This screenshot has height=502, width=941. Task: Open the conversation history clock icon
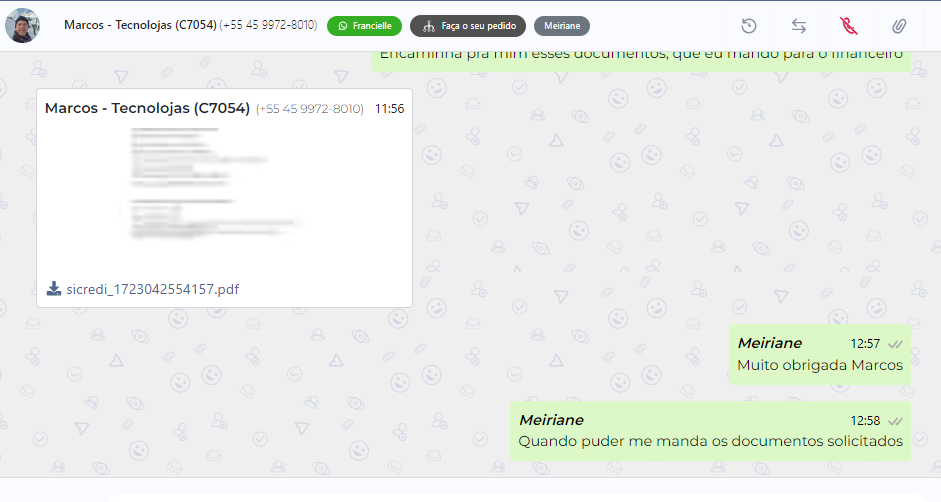pyautogui.click(x=748, y=26)
